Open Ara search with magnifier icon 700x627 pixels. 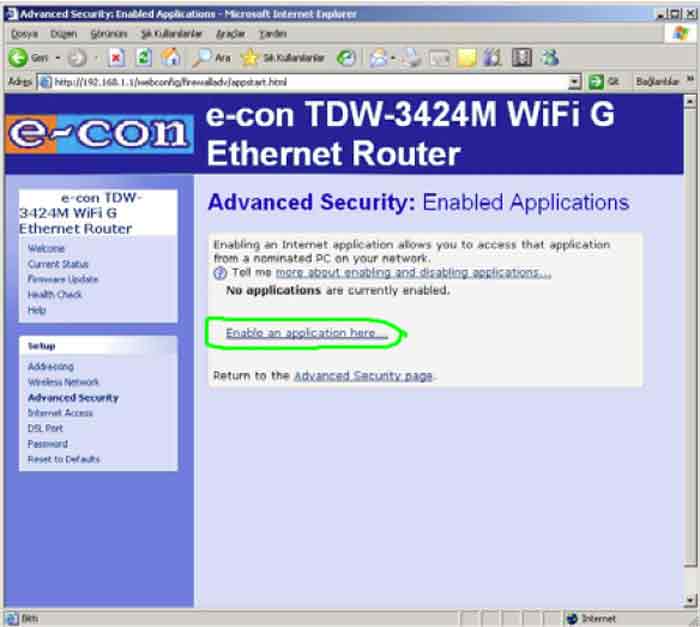point(212,58)
